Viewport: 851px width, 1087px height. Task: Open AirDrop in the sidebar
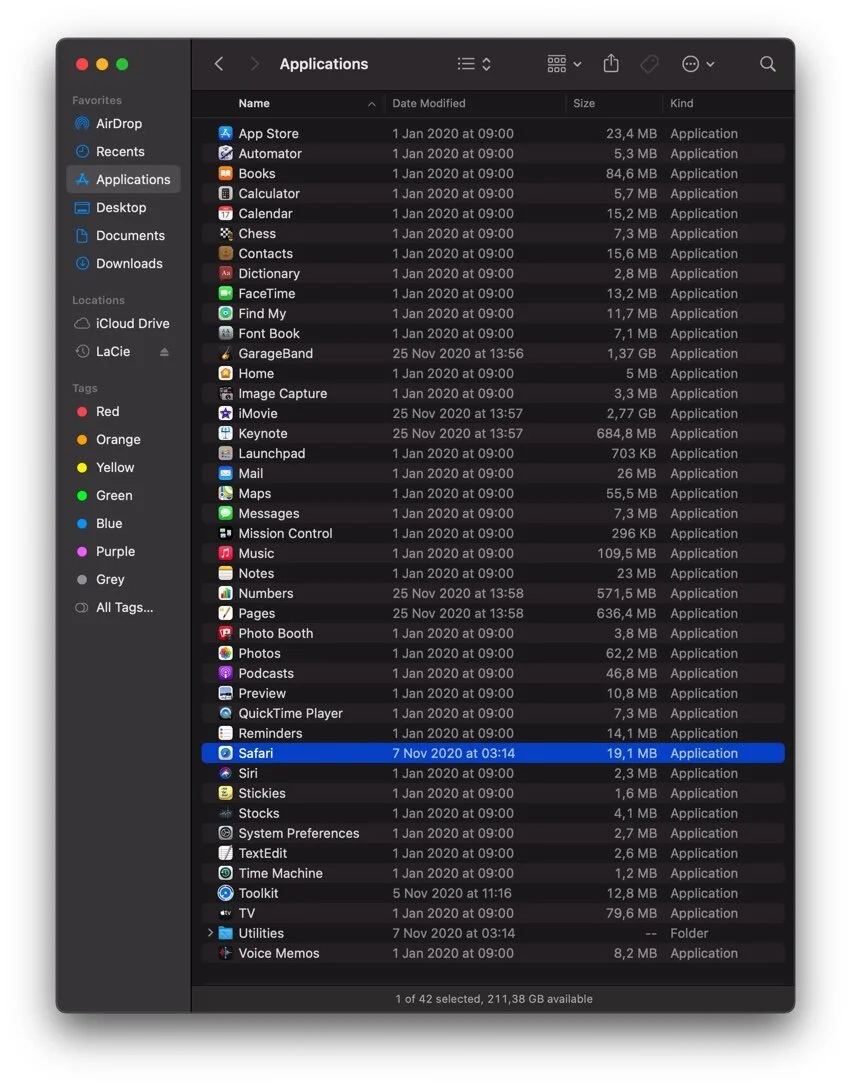[123, 123]
